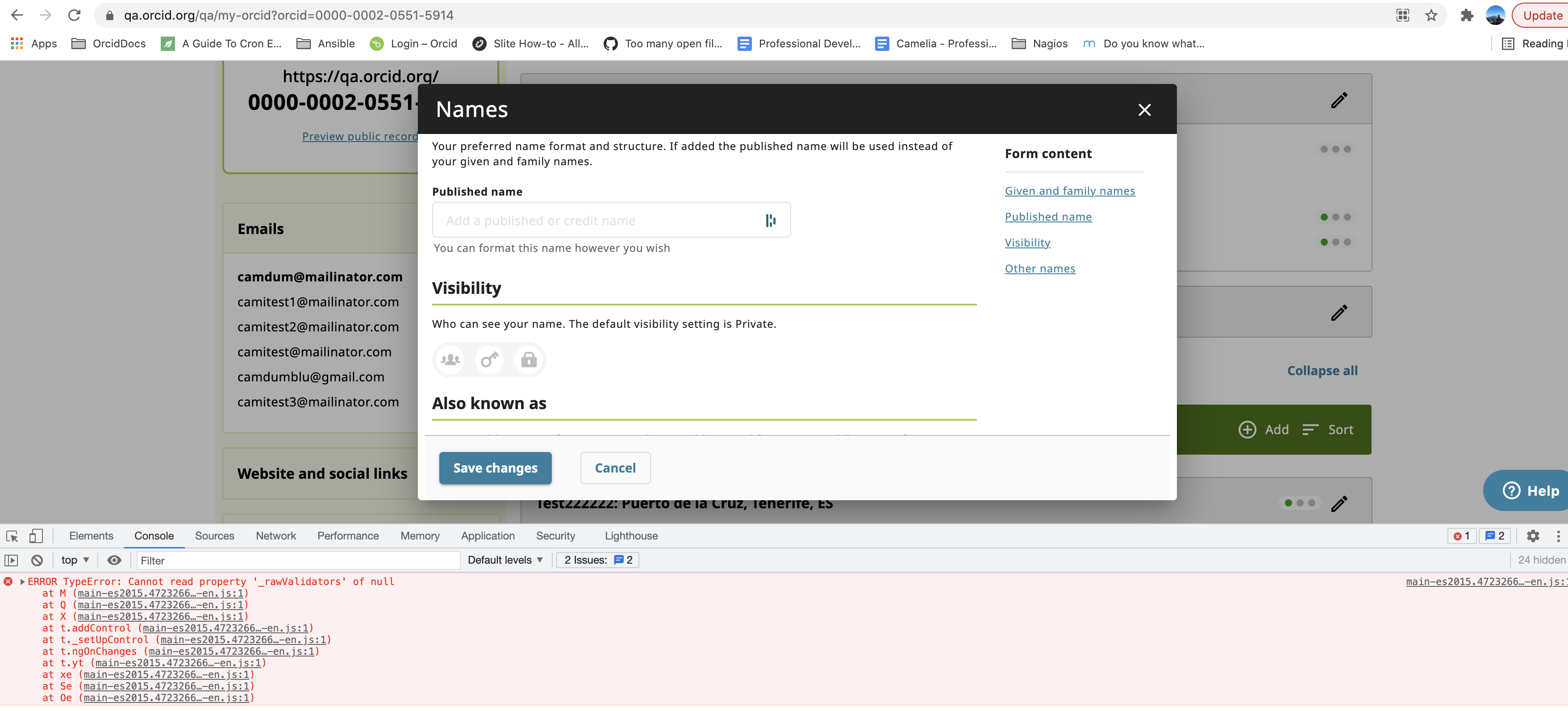Click the Save changes button
Screen dimensions: 1568x711
[495, 468]
